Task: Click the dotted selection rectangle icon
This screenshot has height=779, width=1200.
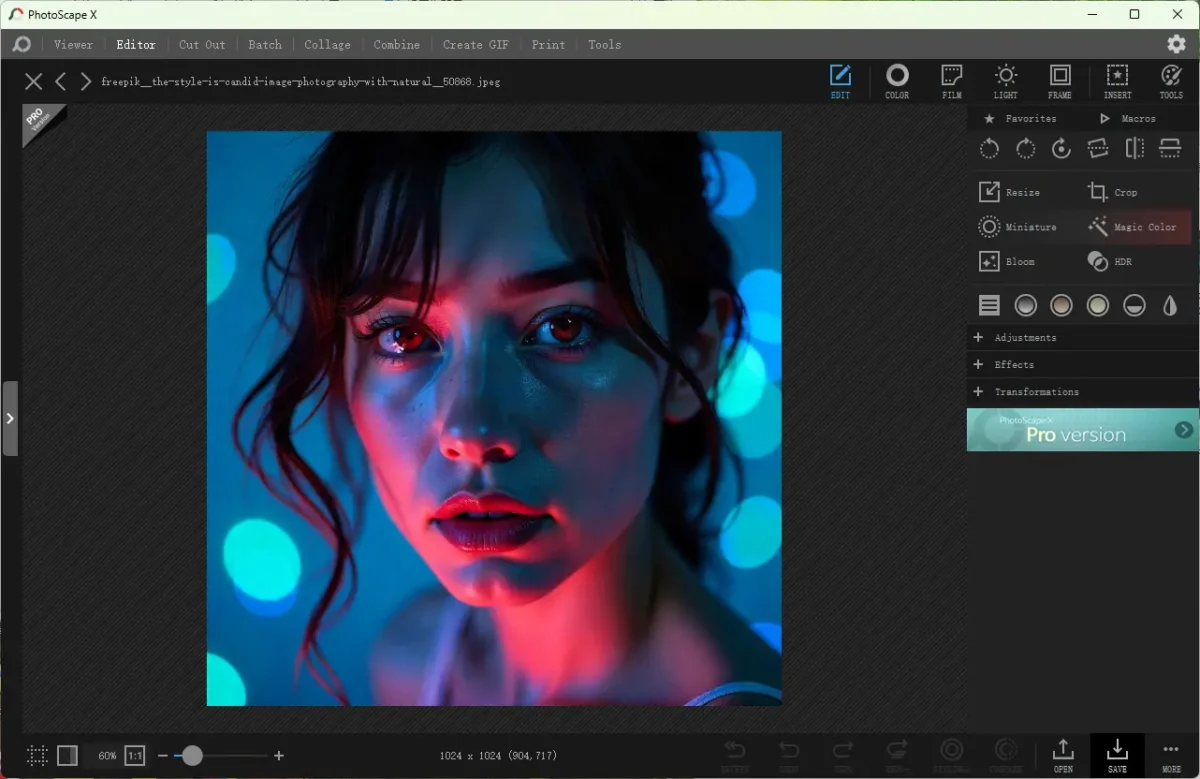Action: click(37, 756)
